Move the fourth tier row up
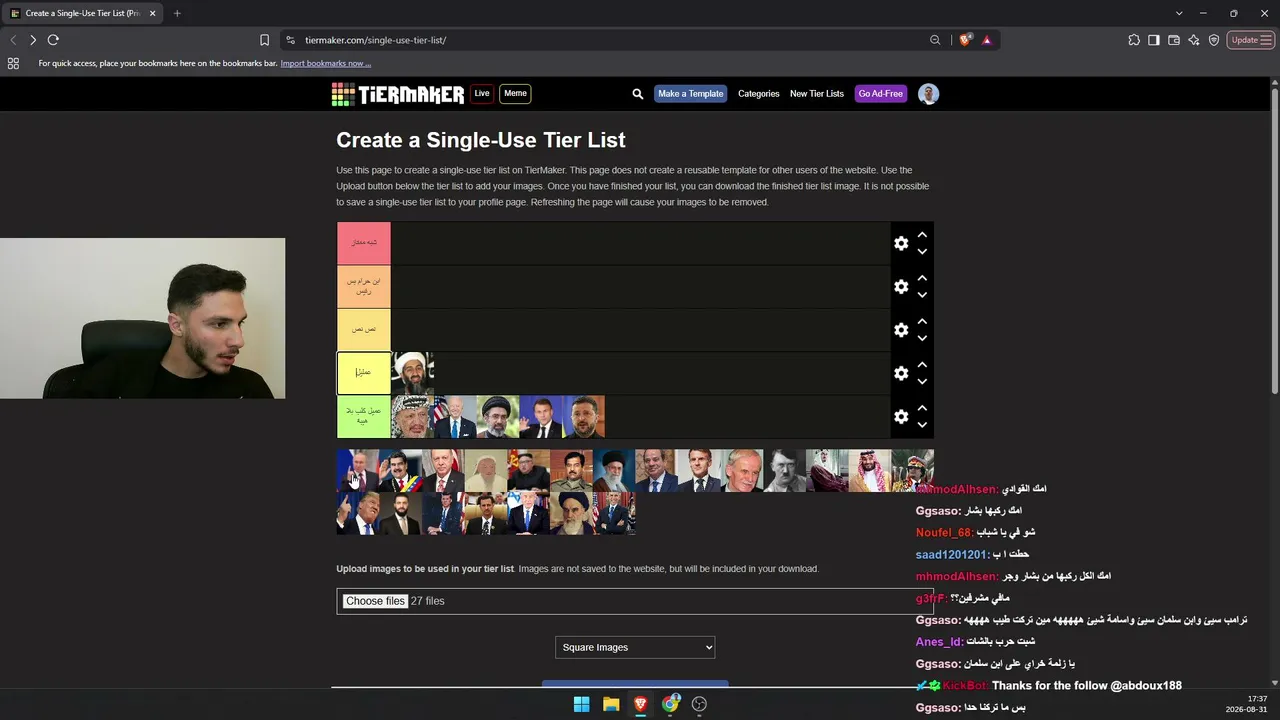1280x720 pixels. point(922,364)
